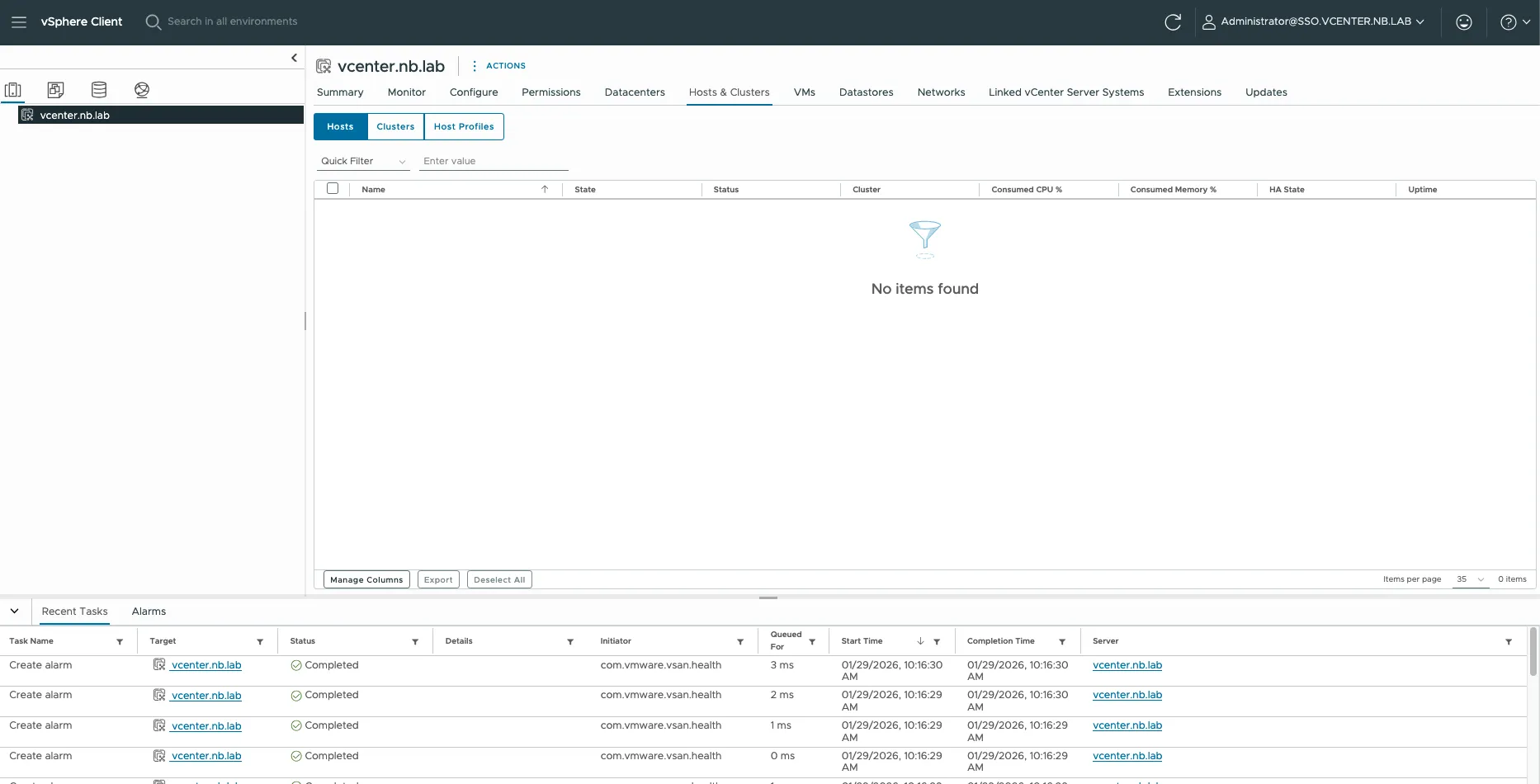Toggle the Name column sort arrow
Screen dimensions: 1540x784
(545, 189)
